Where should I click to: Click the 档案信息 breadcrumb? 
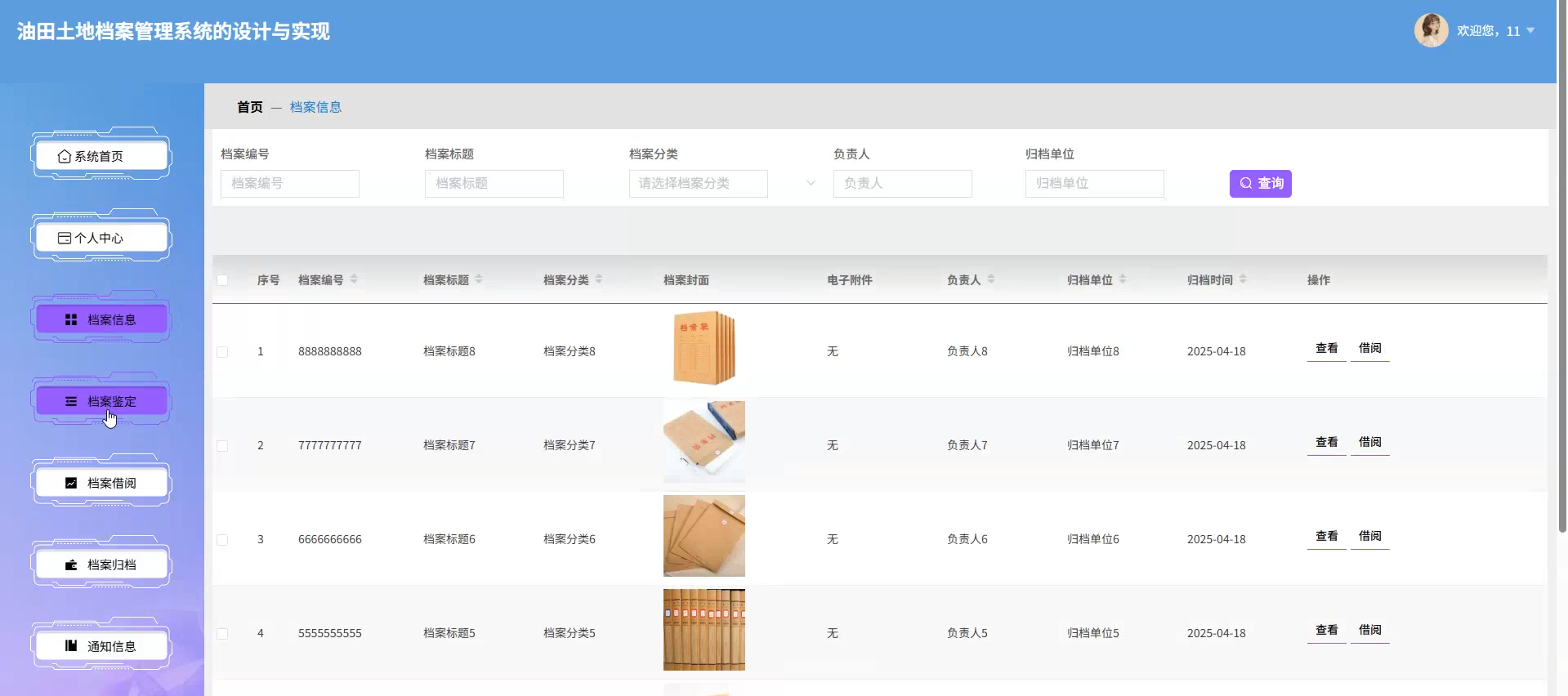click(x=315, y=107)
